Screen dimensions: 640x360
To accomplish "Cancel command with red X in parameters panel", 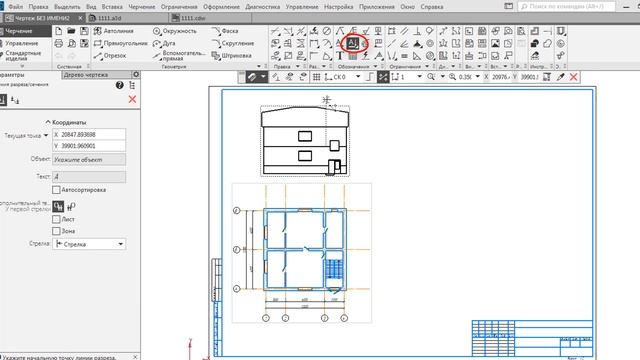I will [x=132, y=99].
